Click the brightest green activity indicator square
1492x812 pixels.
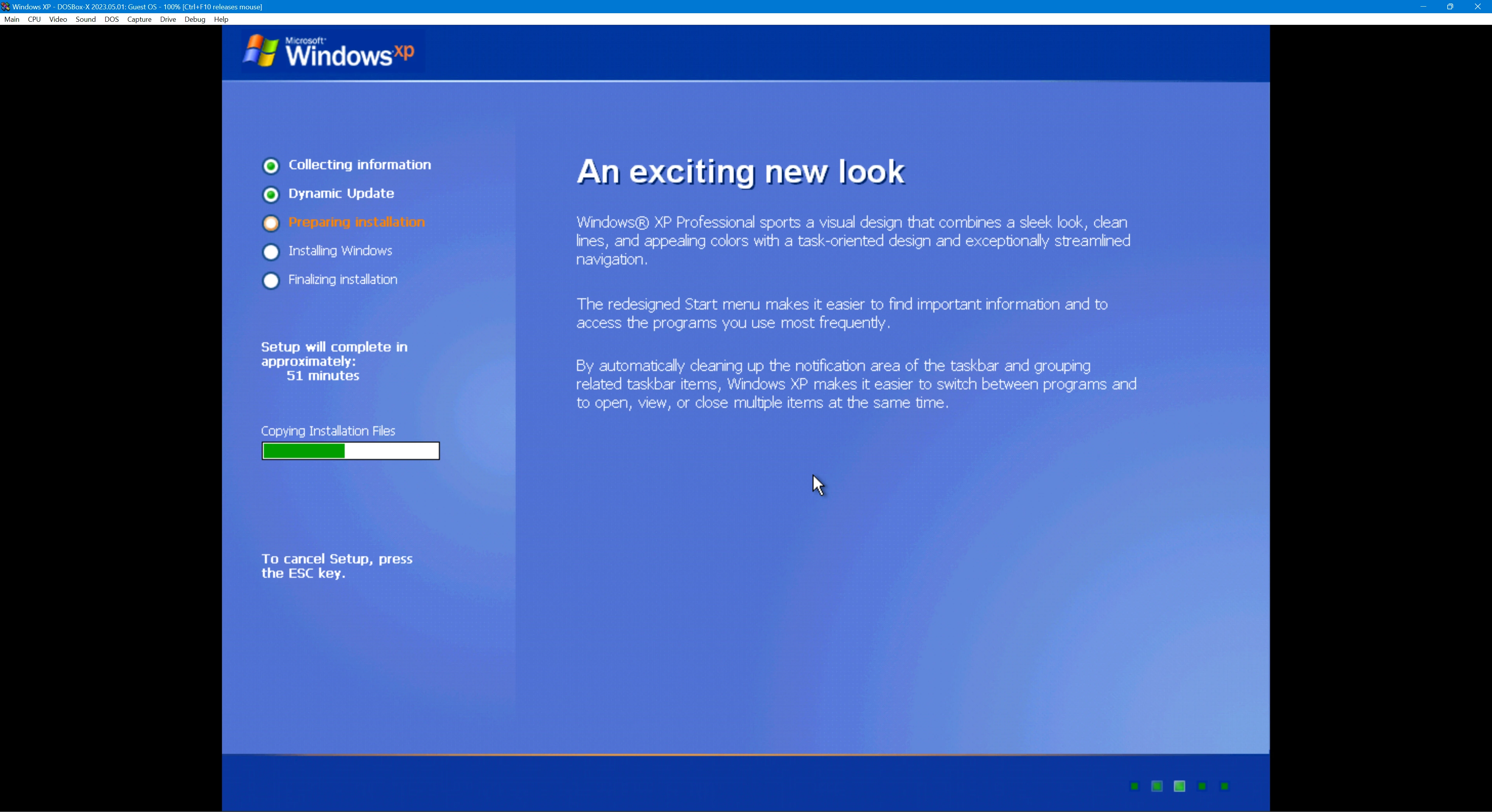[x=1179, y=786]
